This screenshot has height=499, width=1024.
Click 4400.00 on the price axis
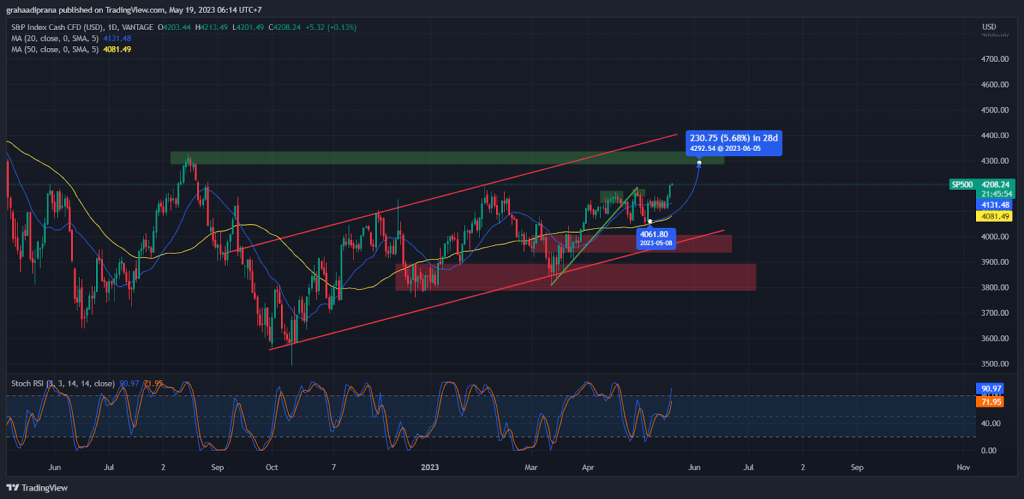995,136
